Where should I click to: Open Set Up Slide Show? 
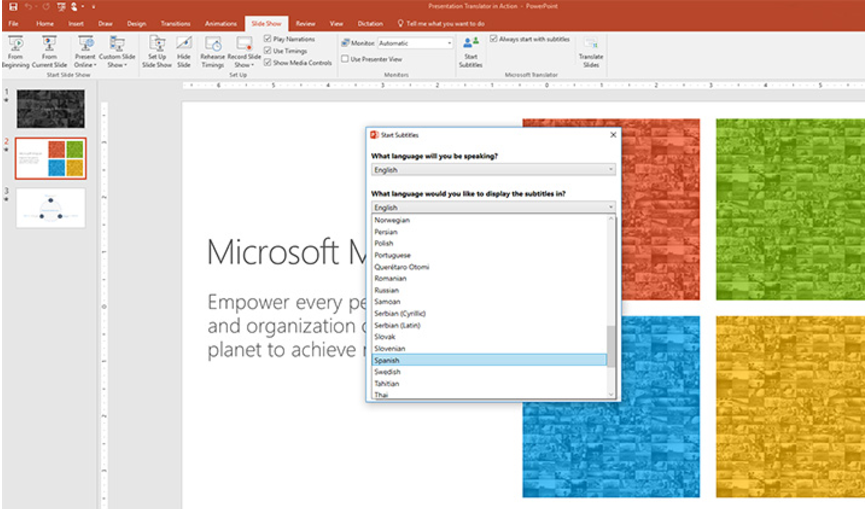tap(157, 52)
